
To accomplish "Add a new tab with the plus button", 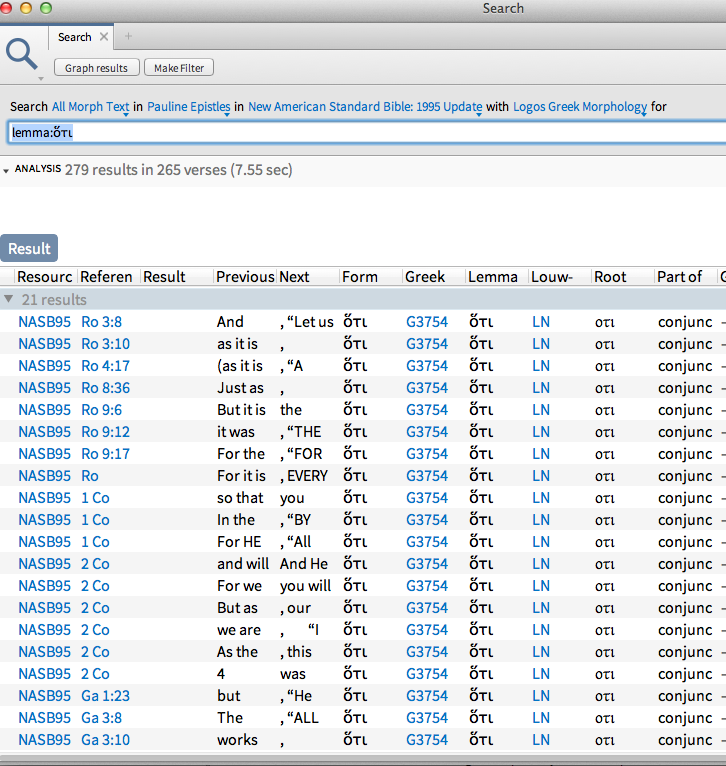I will pos(128,36).
